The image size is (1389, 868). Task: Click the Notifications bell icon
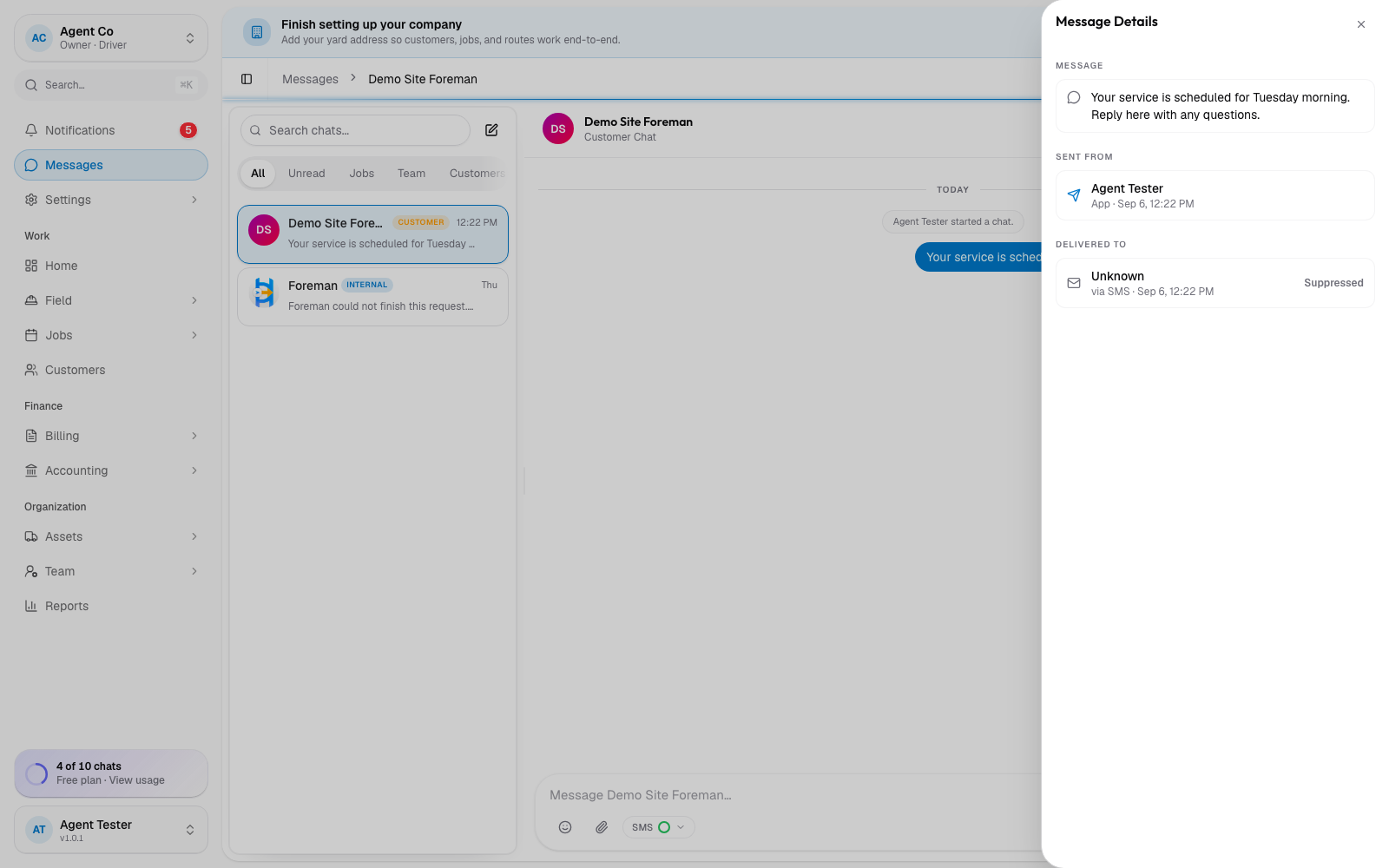(31, 130)
